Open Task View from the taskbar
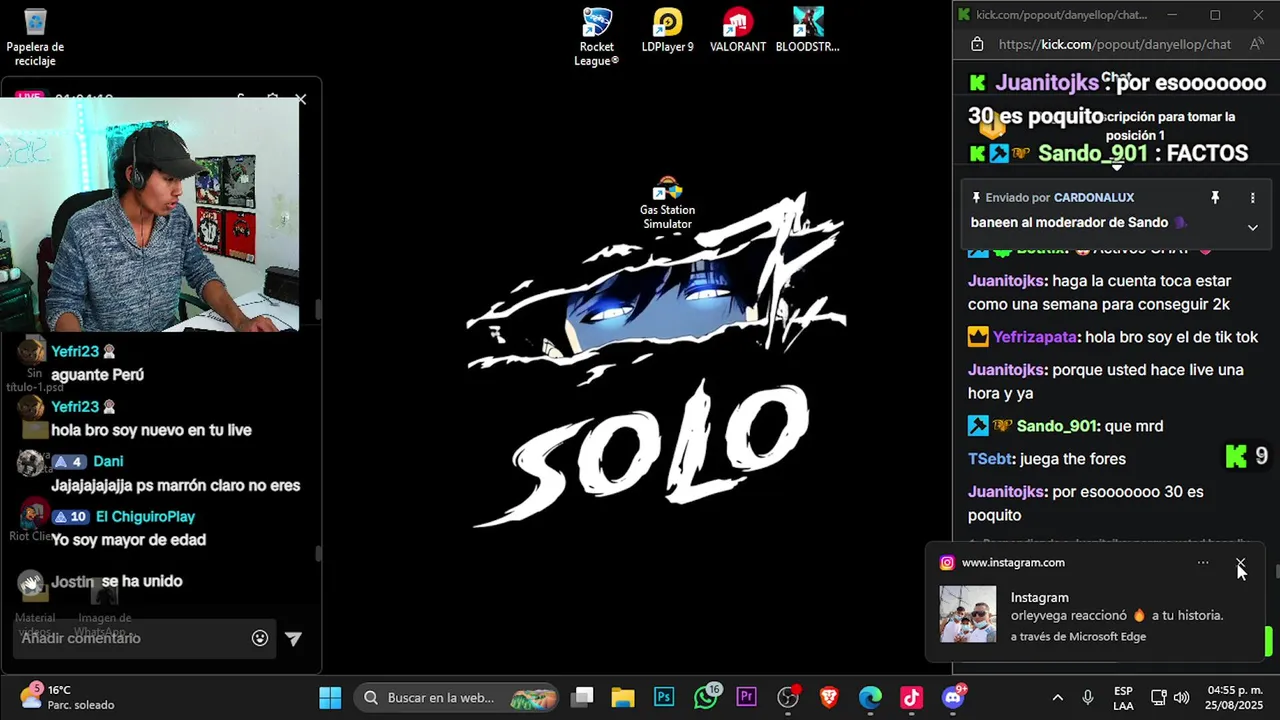1280x720 pixels. 583,697
